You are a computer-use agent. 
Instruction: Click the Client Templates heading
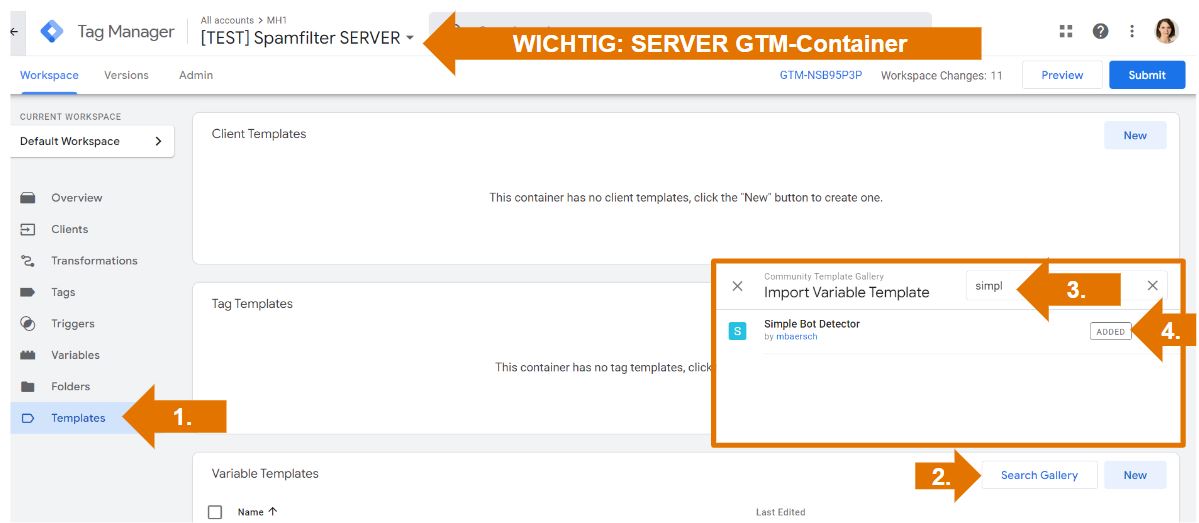point(258,134)
